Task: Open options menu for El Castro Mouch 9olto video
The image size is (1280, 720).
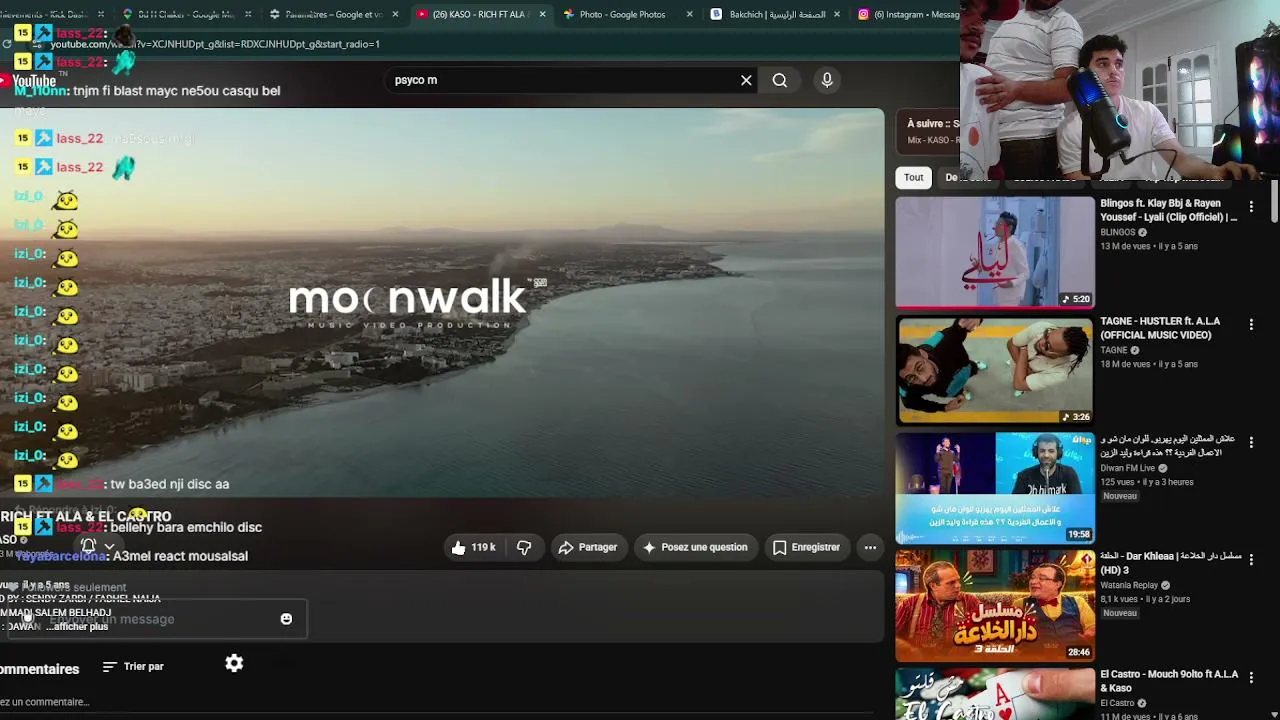Action: [x=1251, y=677]
